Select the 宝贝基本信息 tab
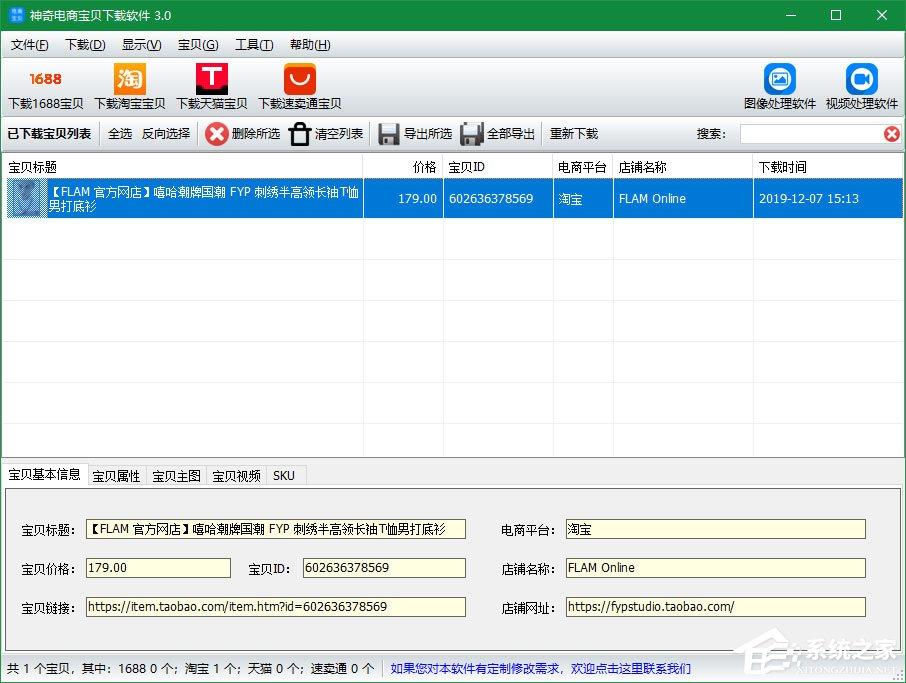 [44, 474]
